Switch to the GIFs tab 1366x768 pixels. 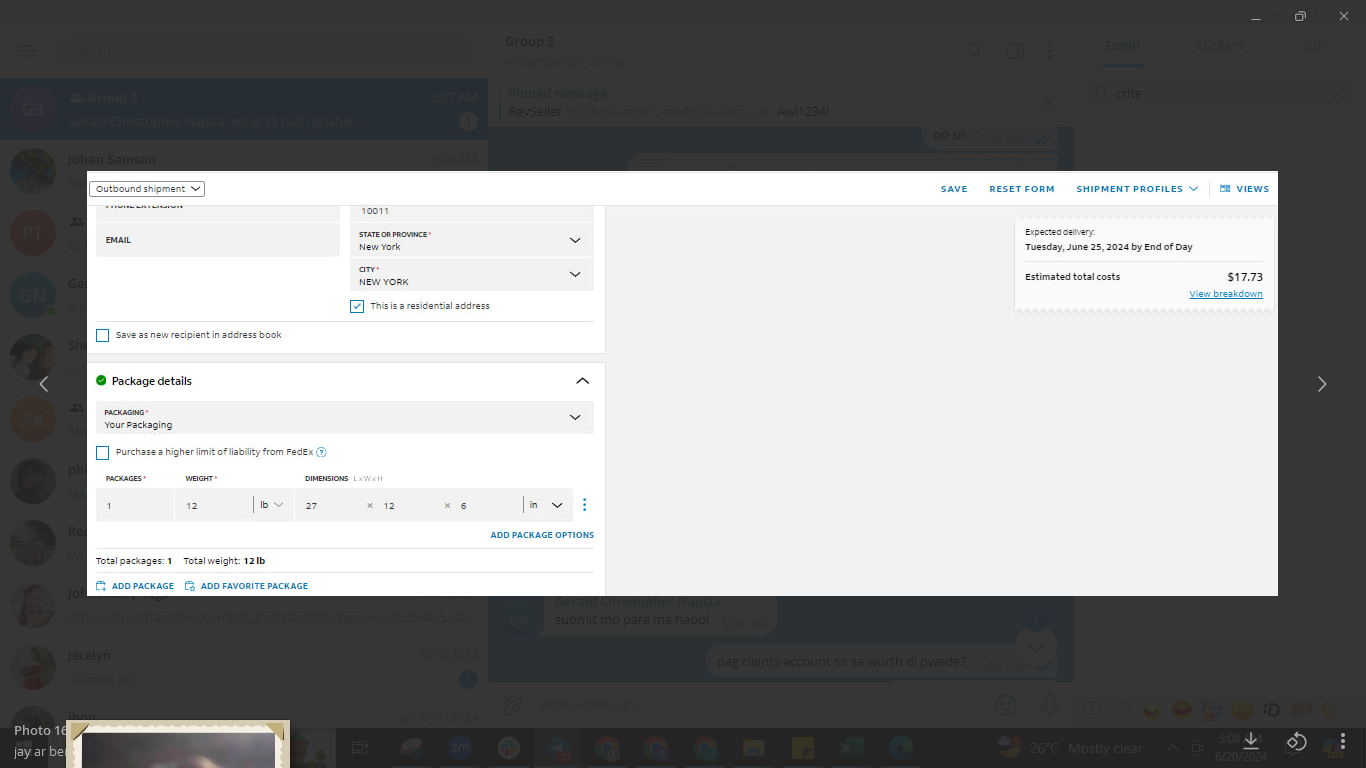pyautogui.click(x=1317, y=46)
